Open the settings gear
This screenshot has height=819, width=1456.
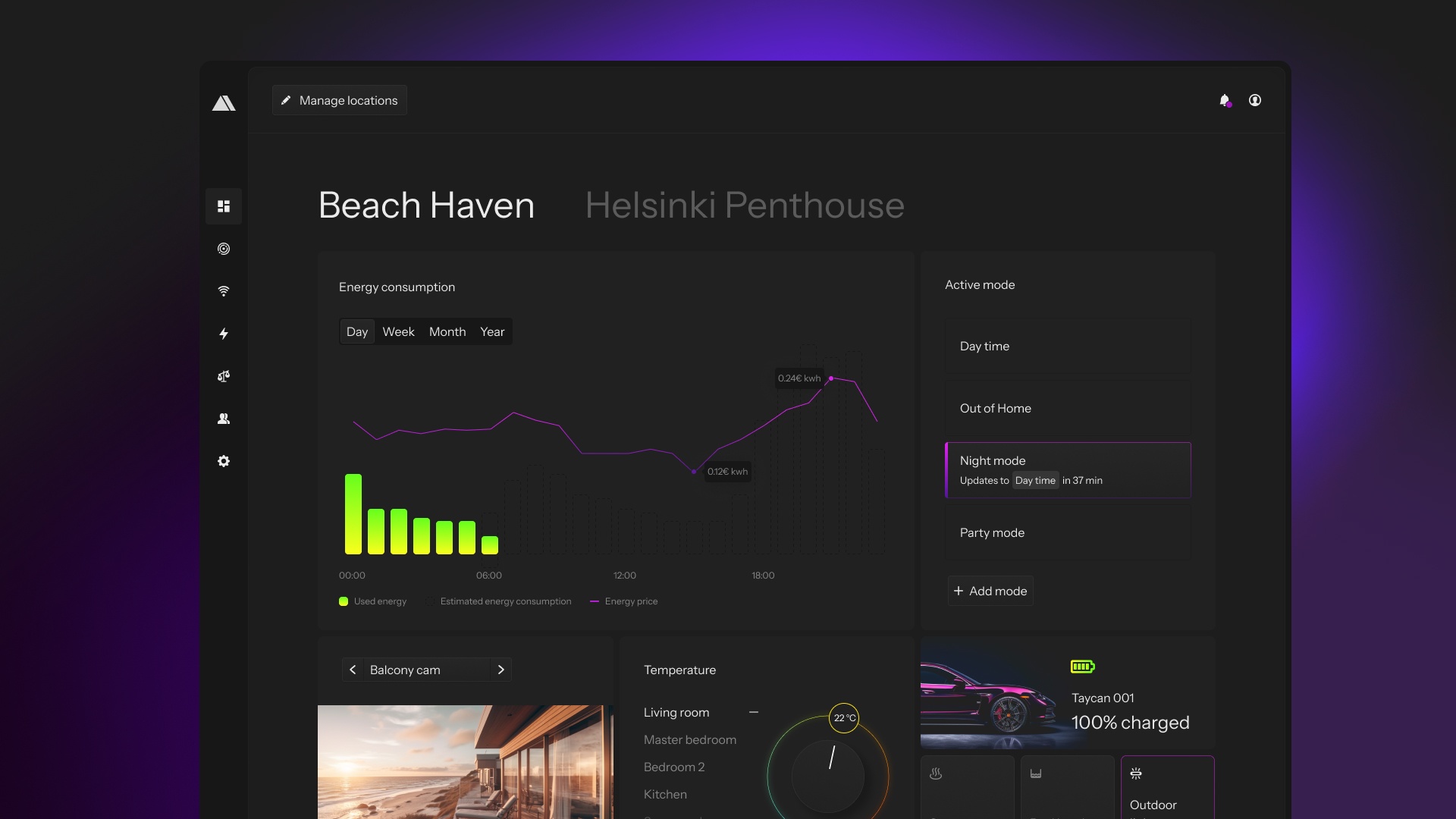pos(224,461)
